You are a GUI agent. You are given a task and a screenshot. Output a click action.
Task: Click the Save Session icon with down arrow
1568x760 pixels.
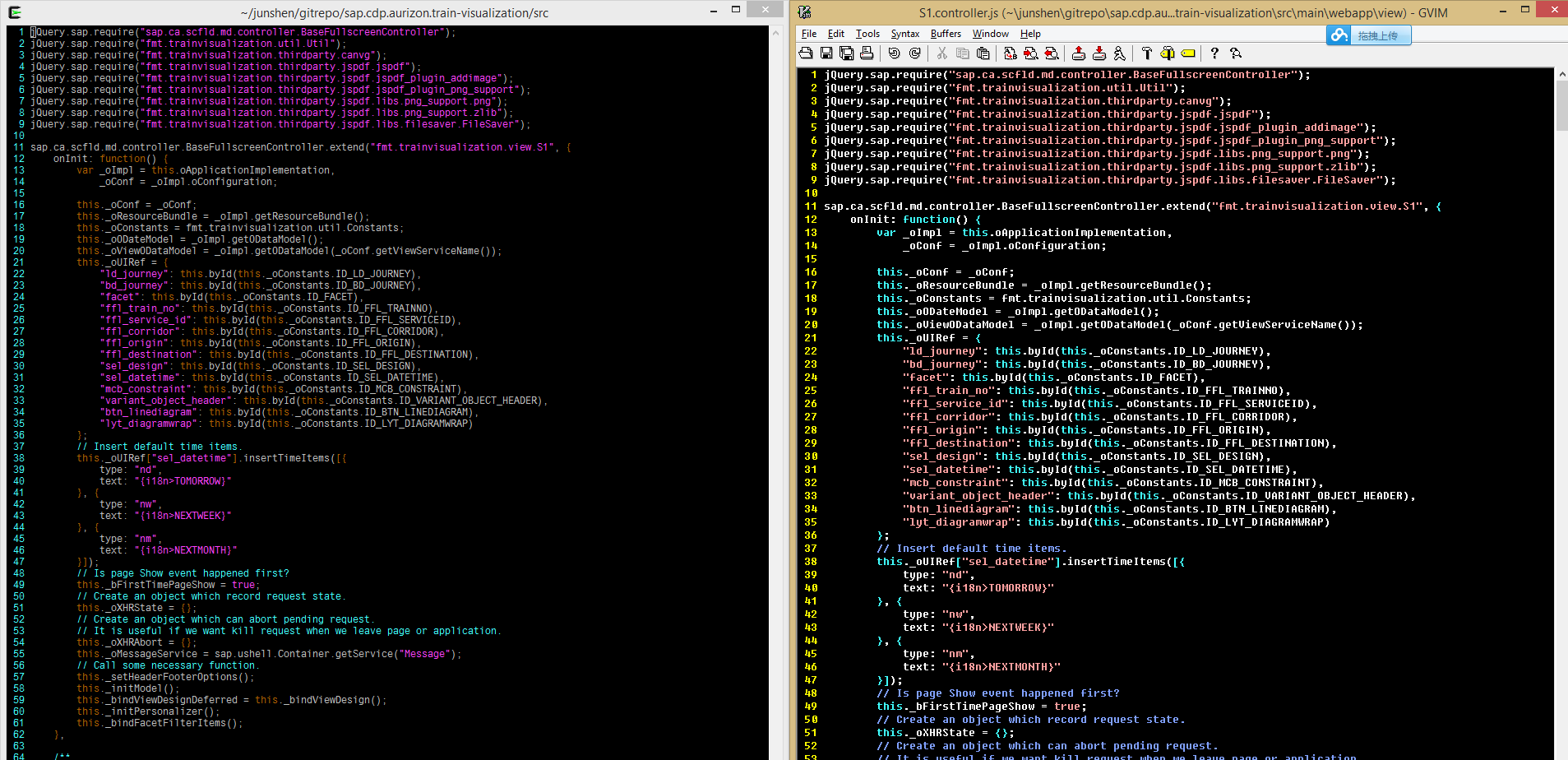tap(1099, 53)
